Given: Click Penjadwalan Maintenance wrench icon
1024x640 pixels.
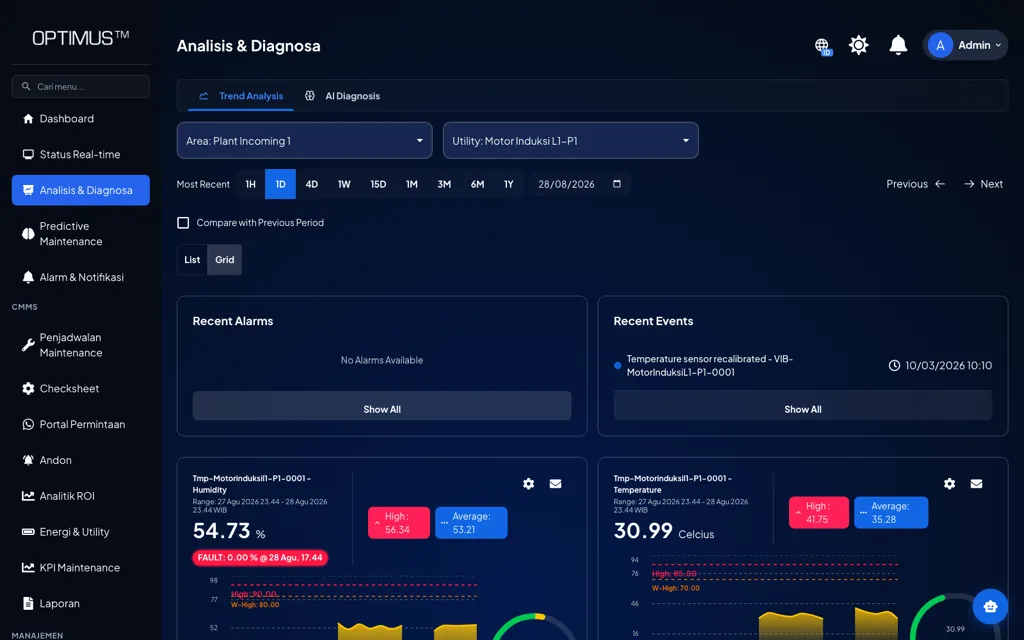Looking at the screenshot, I should click(x=28, y=345).
